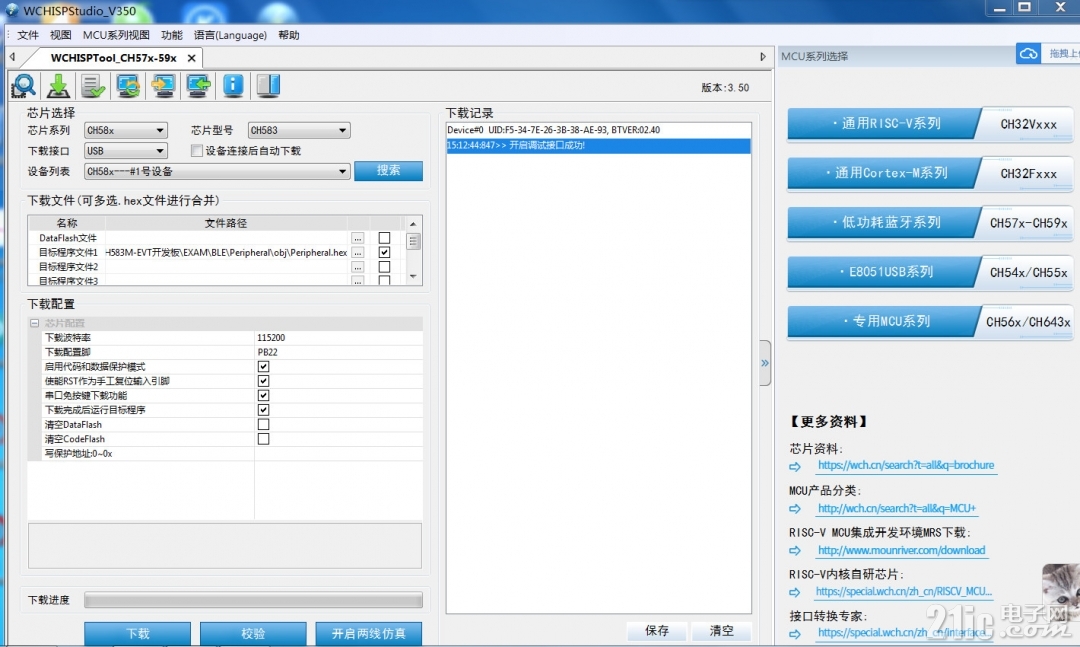
Task: Click the arrow icon beside the mounriver link
Action: tap(795, 551)
